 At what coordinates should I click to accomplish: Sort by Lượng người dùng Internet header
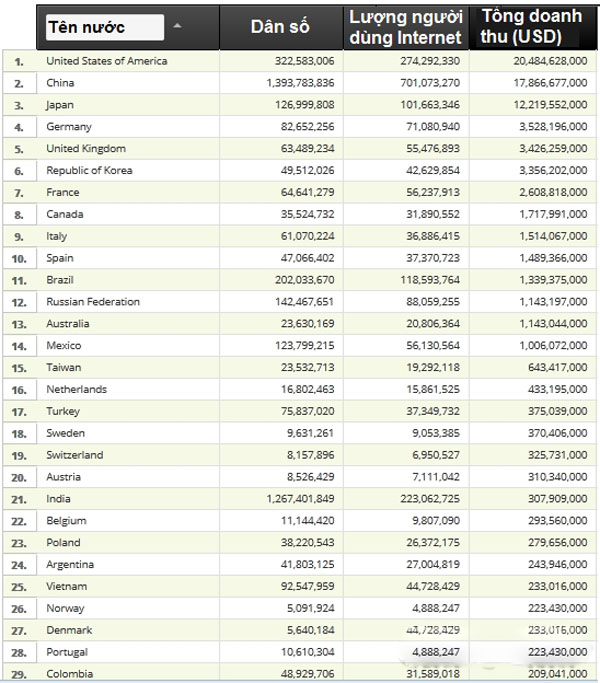[x=405, y=27]
